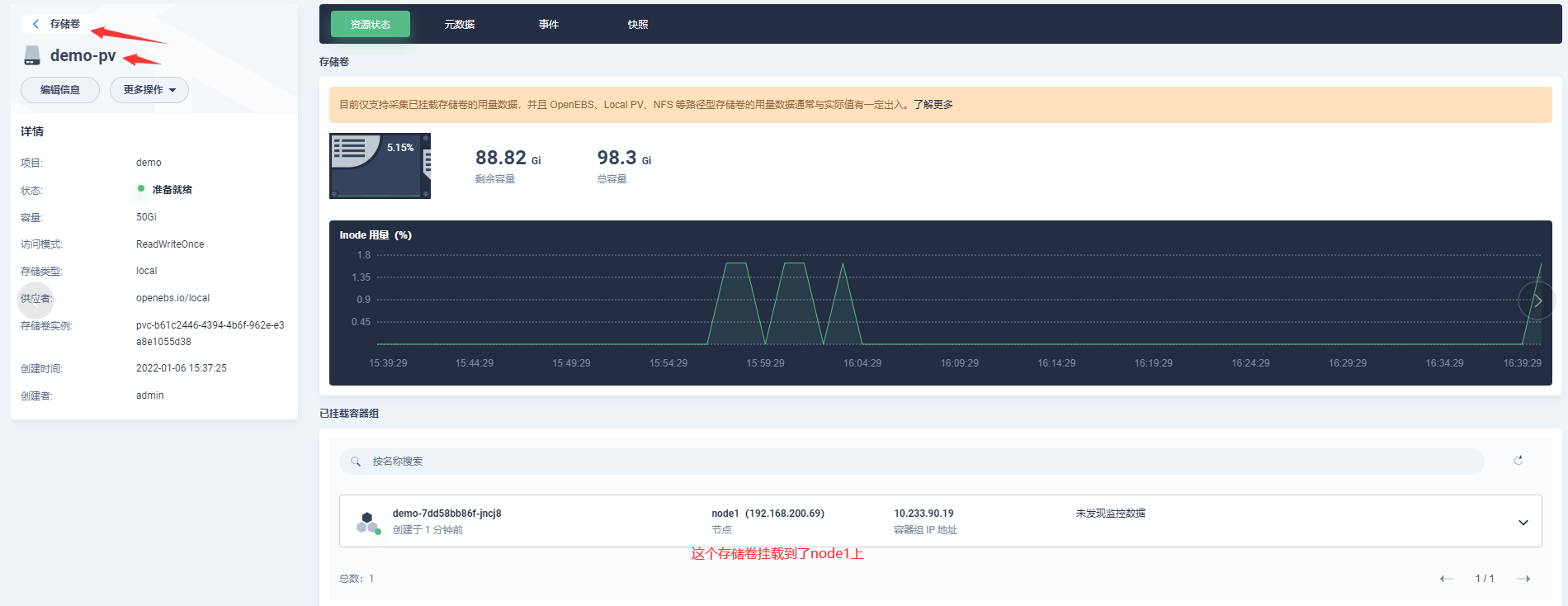
Task: Open the 了解更多 link
Action: coord(933,105)
